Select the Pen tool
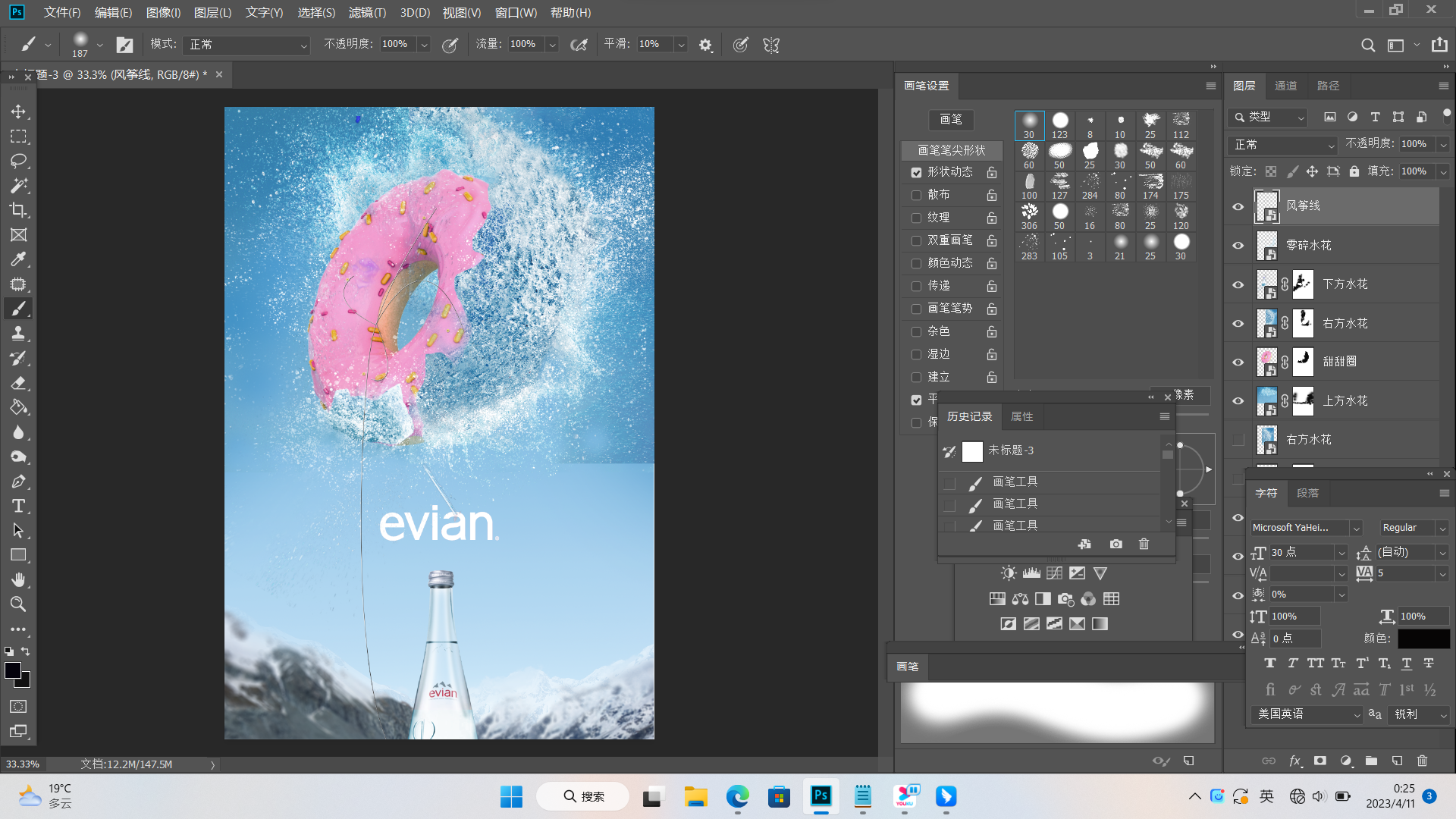This screenshot has height=819, width=1456. coord(18,482)
